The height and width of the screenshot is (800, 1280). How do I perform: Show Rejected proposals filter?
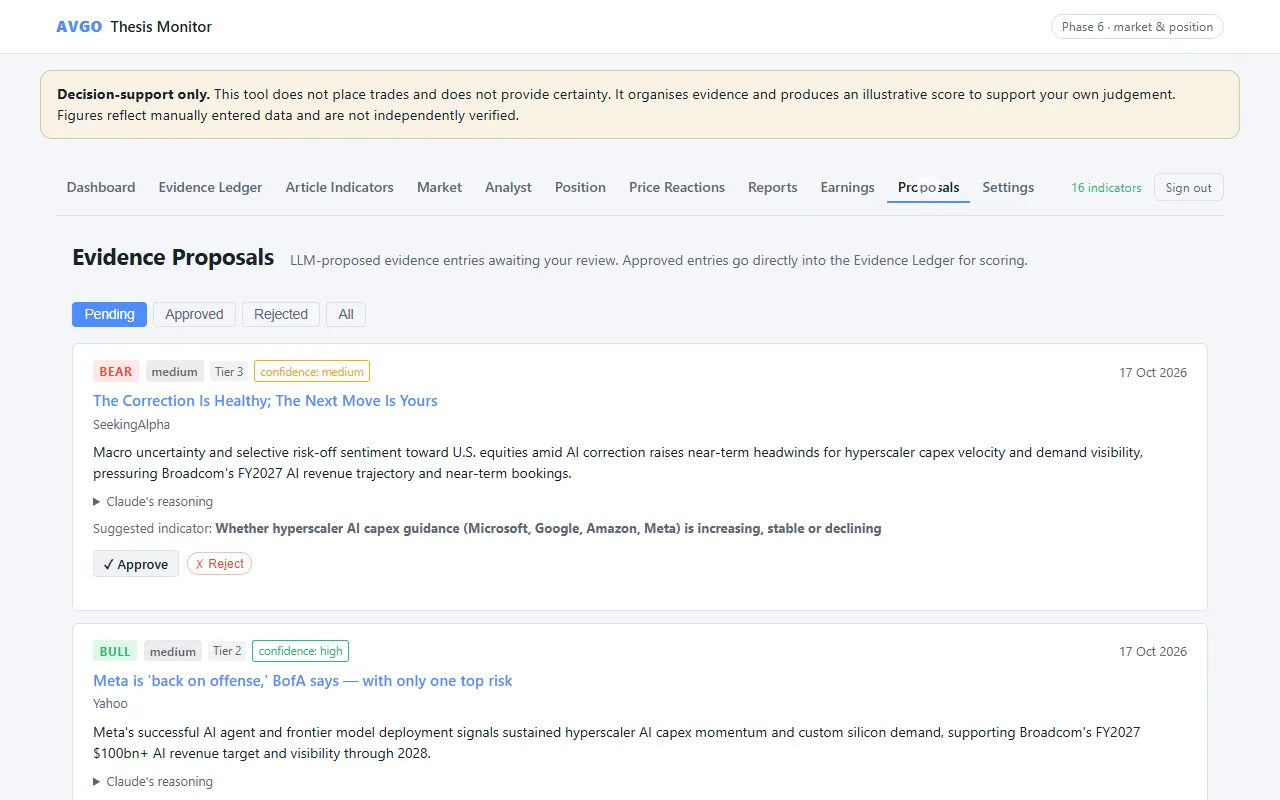tap(281, 314)
